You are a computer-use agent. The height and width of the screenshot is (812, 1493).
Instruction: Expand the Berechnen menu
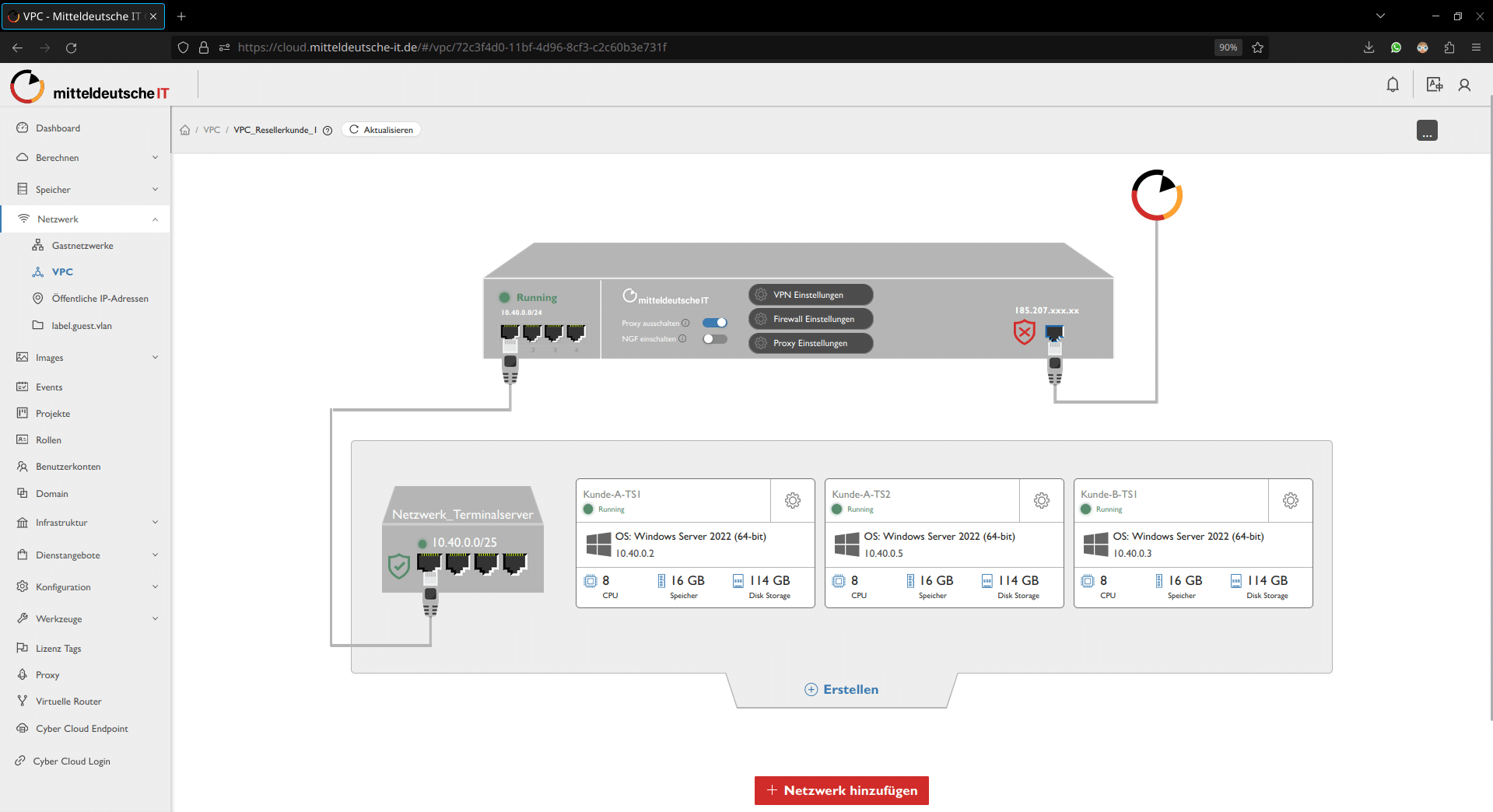click(x=85, y=158)
